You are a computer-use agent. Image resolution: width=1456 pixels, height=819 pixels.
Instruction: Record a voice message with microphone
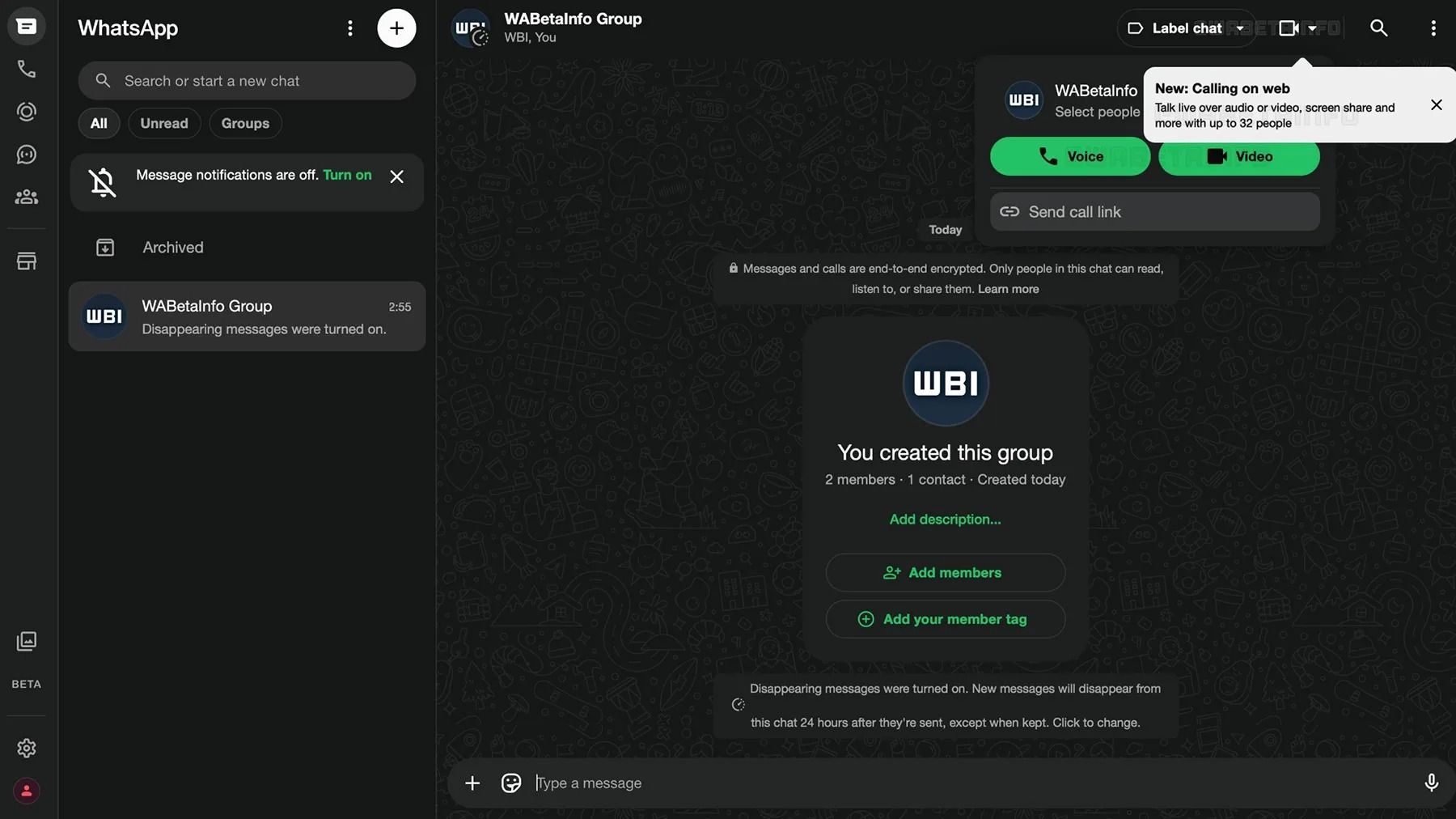click(x=1431, y=783)
